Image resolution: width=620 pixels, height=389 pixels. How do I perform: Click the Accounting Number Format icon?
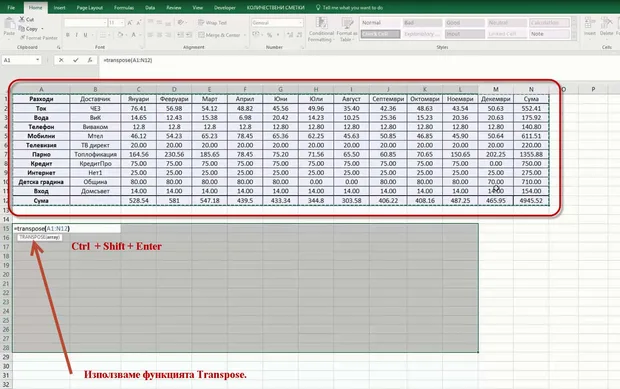[x=255, y=35]
